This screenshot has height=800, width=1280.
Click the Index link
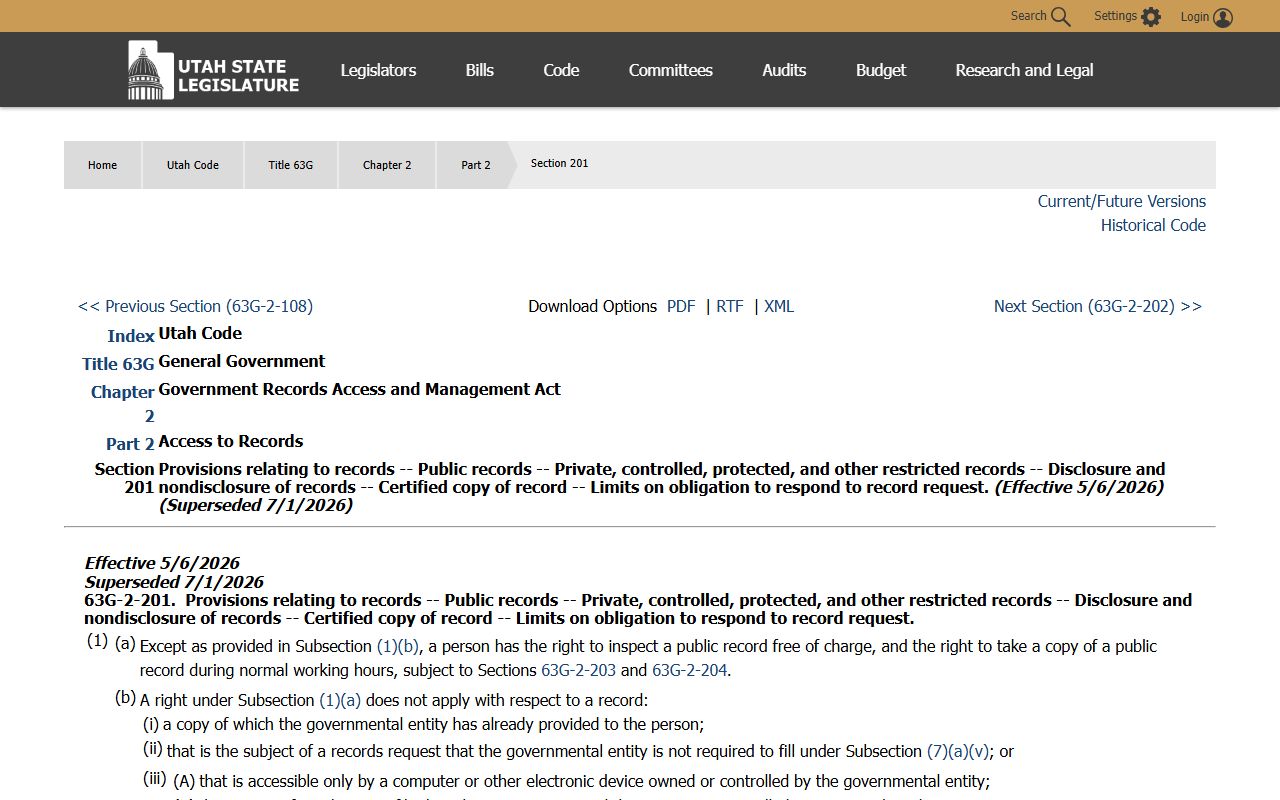point(131,336)
